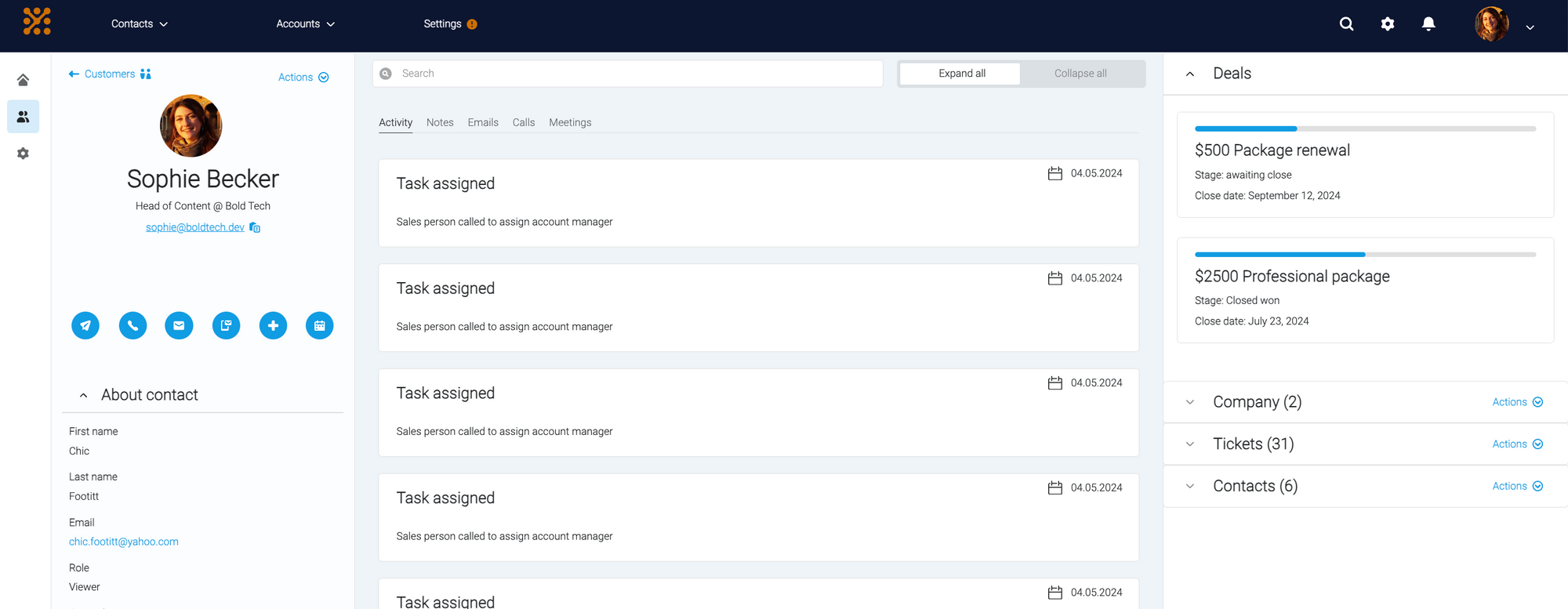Switch to the Calls tab
The height and width of the screenshot is (609, 1568).
[524, 123]
